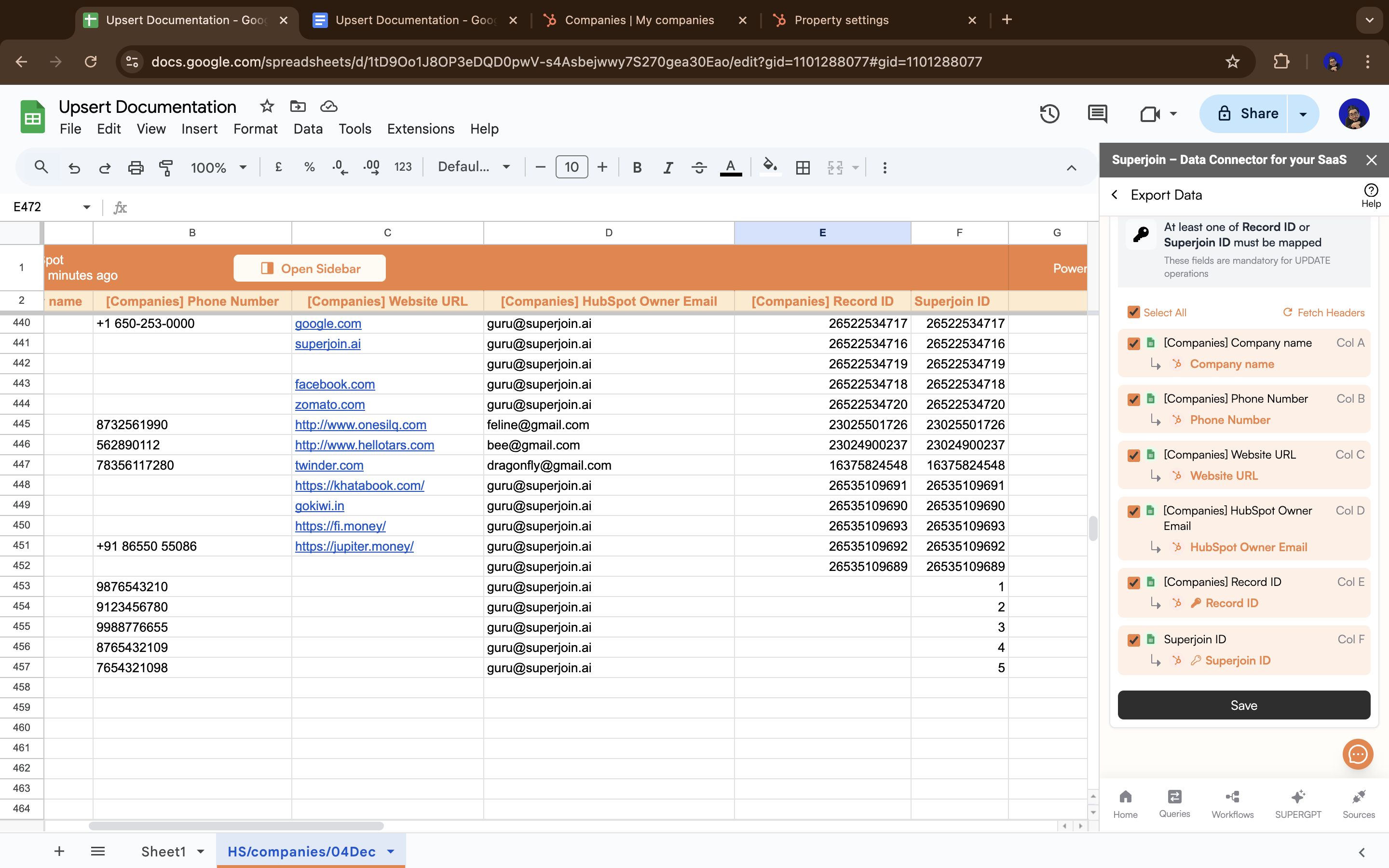Uncheck the Companies Website URL checkbox

coord(1133,455)
